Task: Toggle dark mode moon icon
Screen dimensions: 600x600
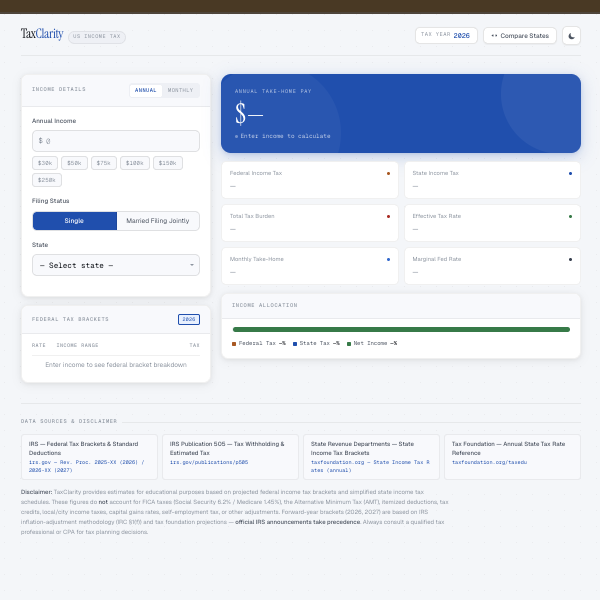Action: tap(571, 36)
